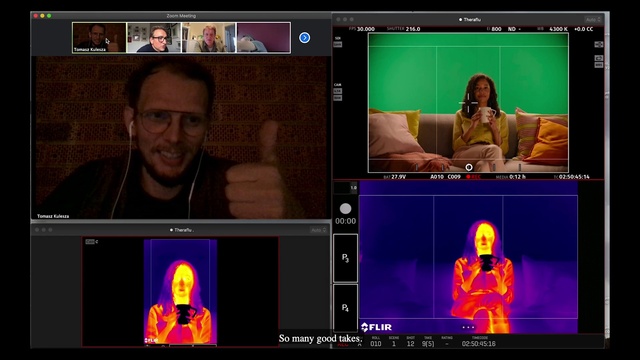The image size is (640, 360).
Task: Toggle the first CAM box on left
Action: point(338,91)
